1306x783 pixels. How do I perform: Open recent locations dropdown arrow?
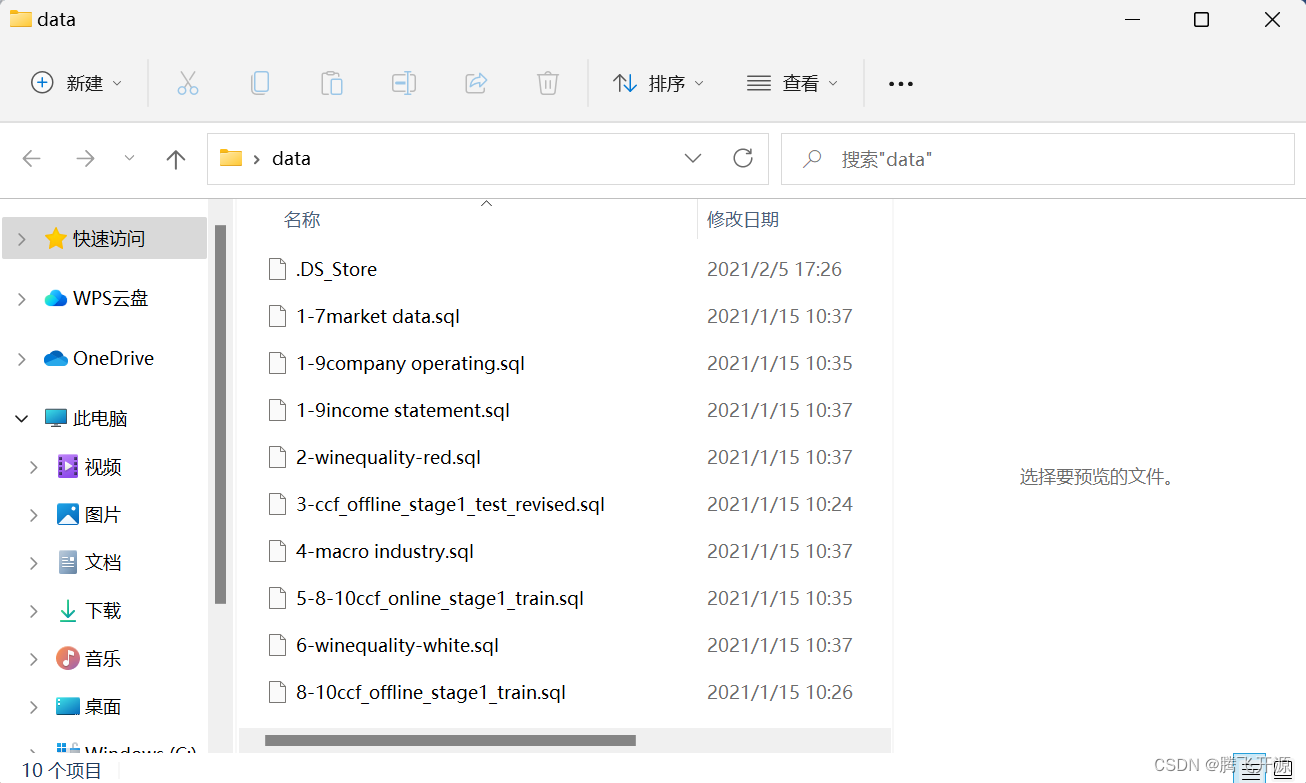(129, 158)
